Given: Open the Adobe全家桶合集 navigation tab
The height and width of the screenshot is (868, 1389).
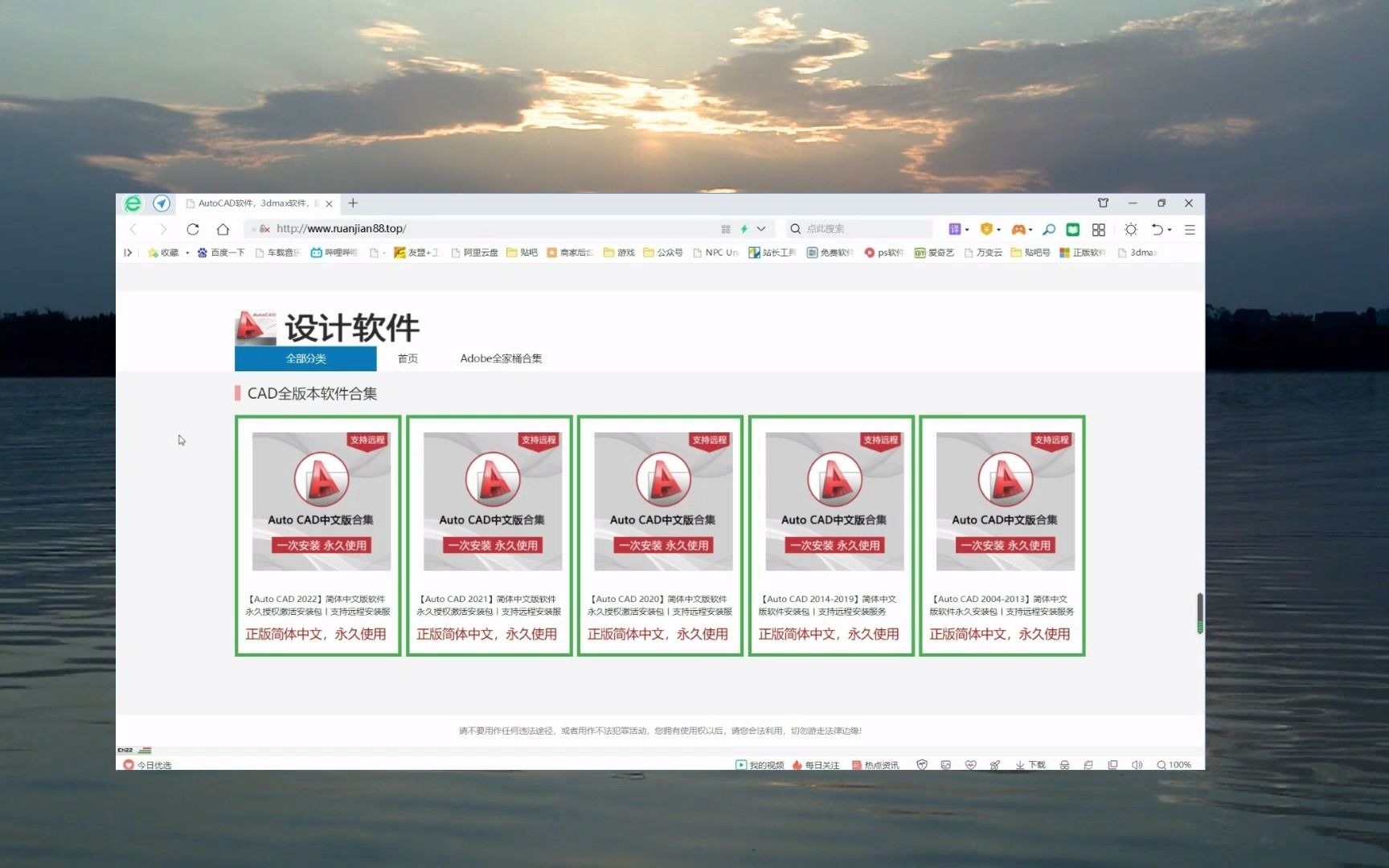Looking at the screenshot, I should 501,358.
